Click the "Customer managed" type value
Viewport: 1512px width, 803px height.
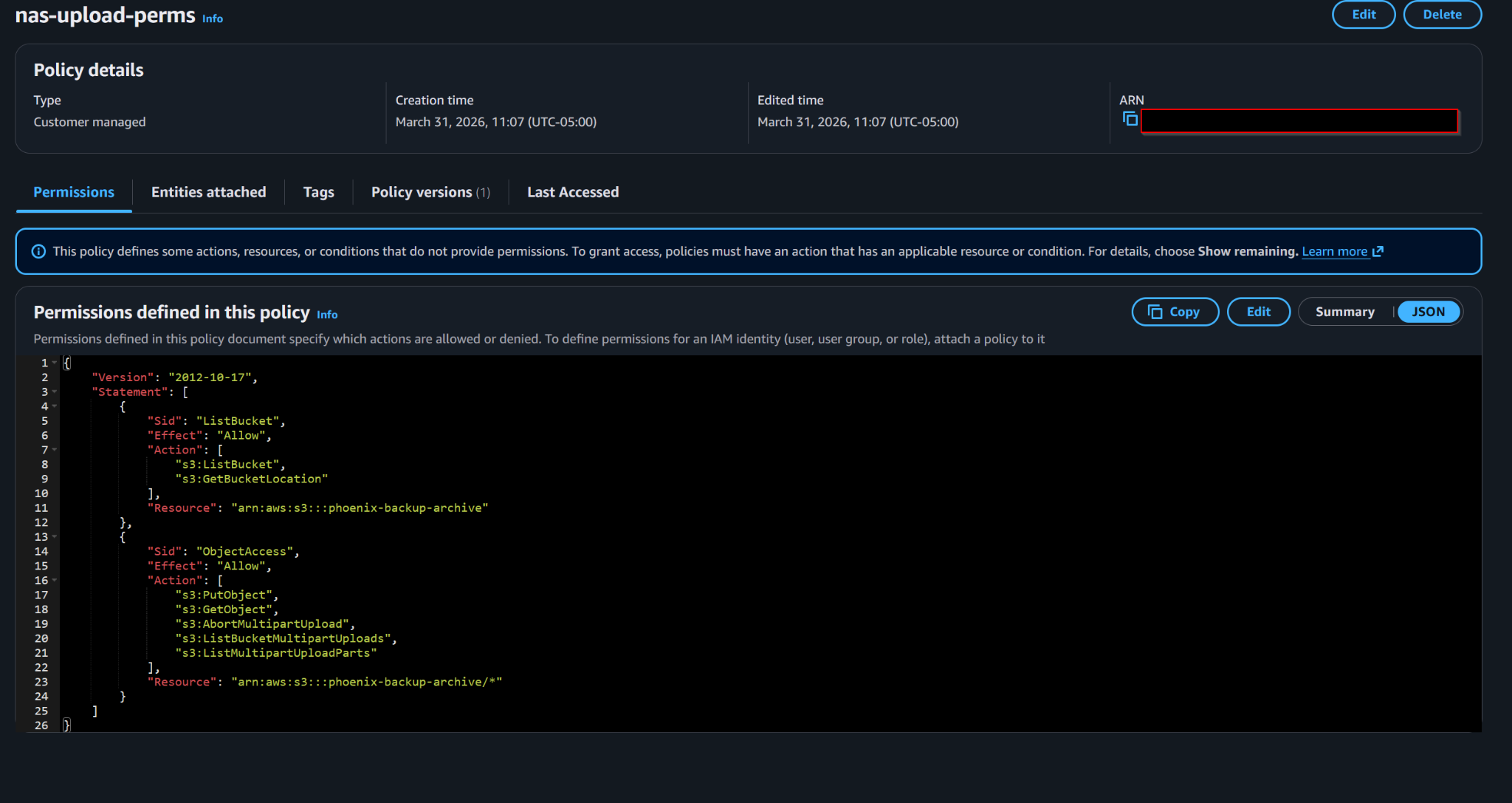coord(89,122)
